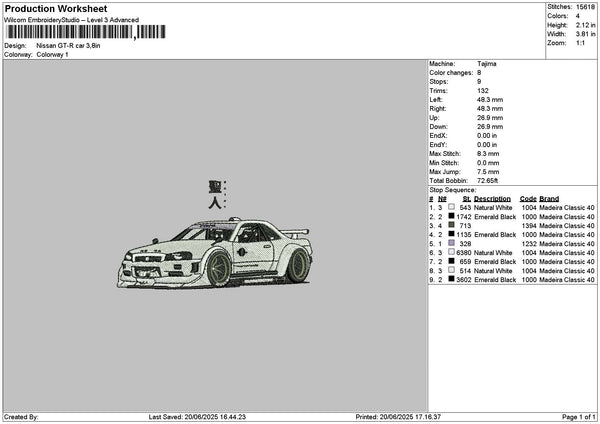
Task: Click the Japanese kanji text above the car
Action: 217,194
